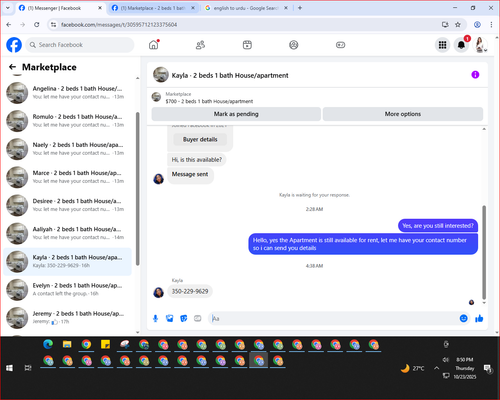Screen dimensions: 500x400
Task: Click the chat messages scrollbar
Action: (484, 252)
